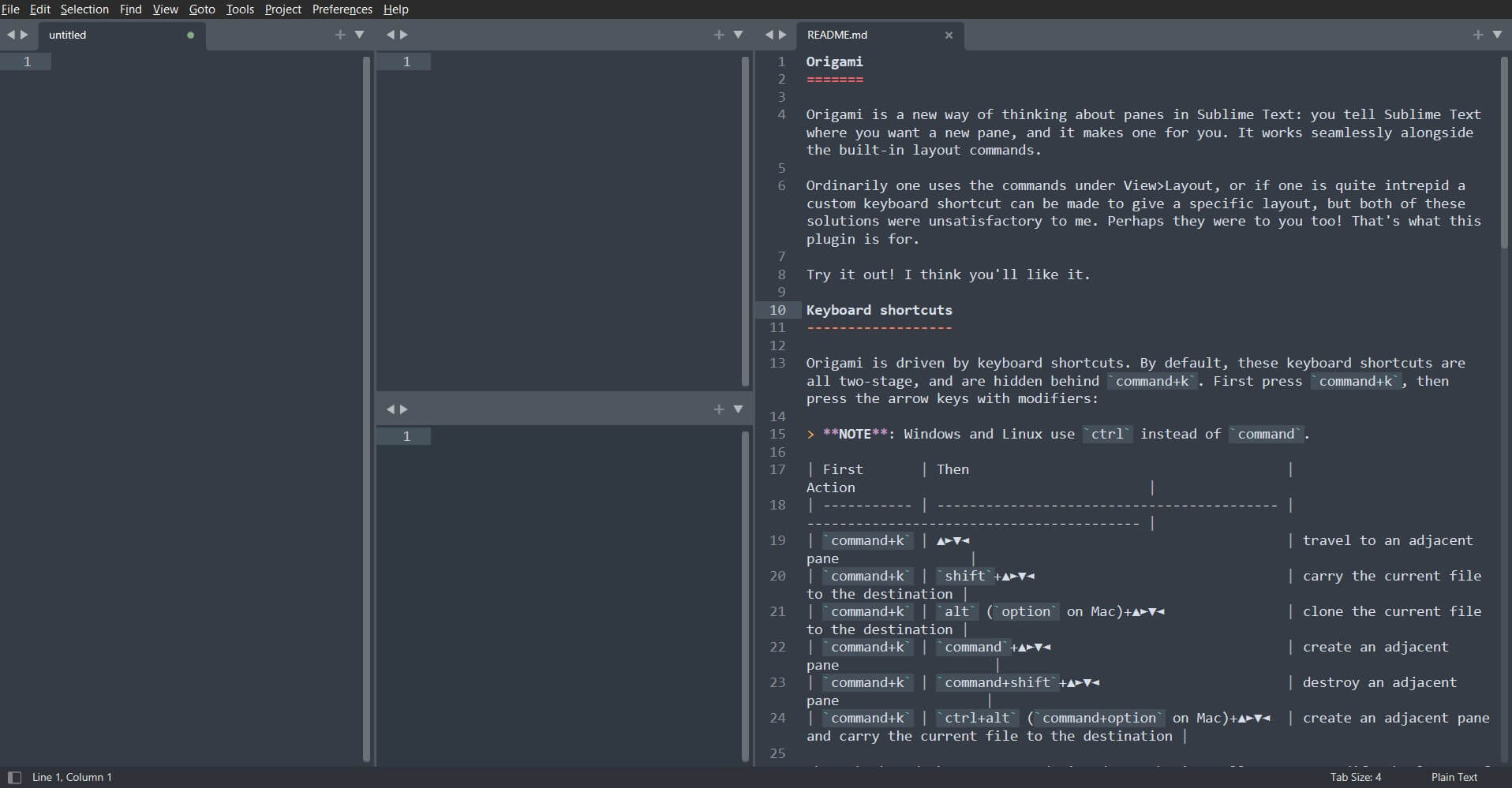Click "clone the current file" table text
1512x788 pixels.
click(1392, 611)
